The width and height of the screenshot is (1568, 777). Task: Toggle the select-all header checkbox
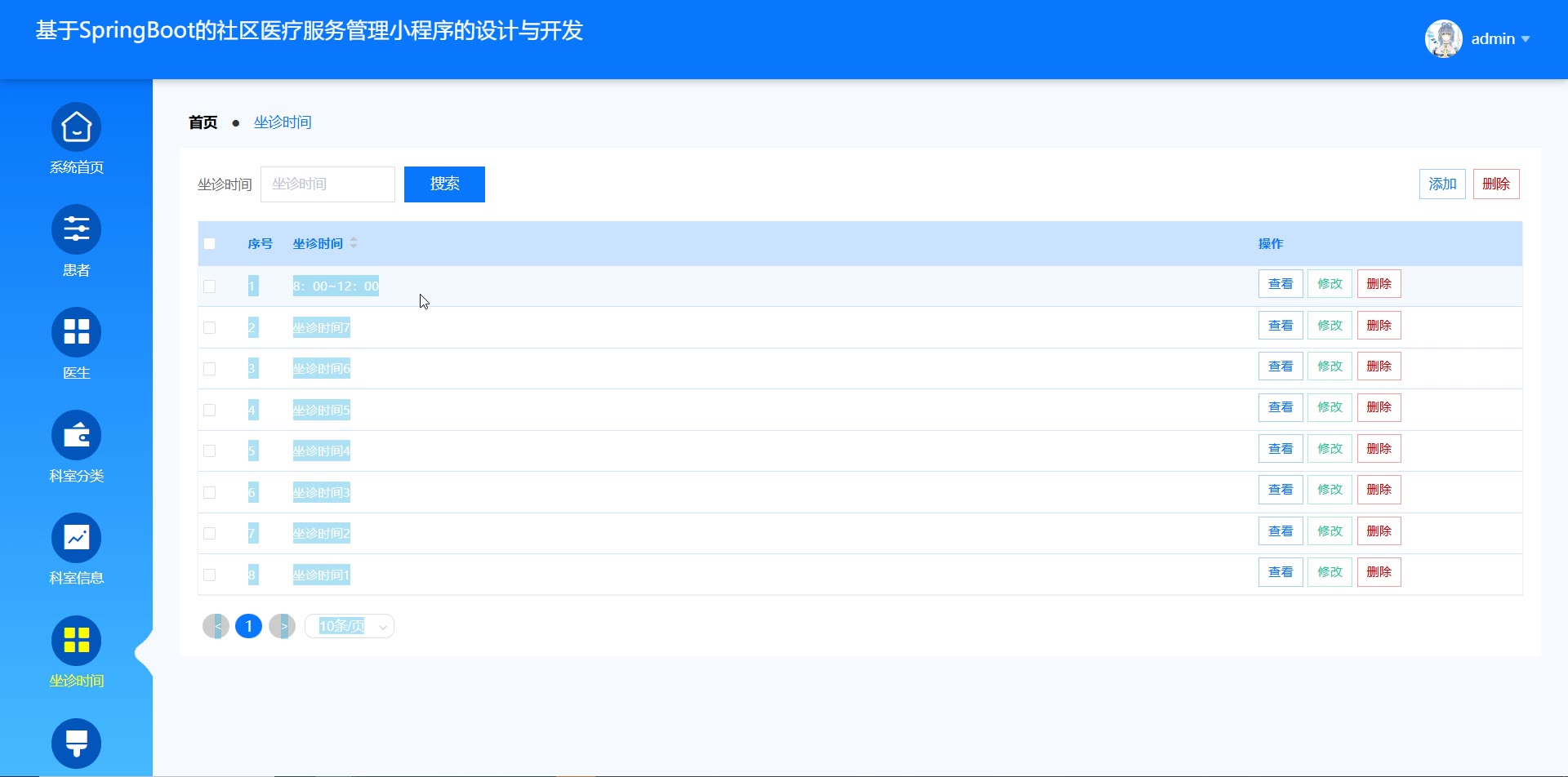tap(210, 243)
